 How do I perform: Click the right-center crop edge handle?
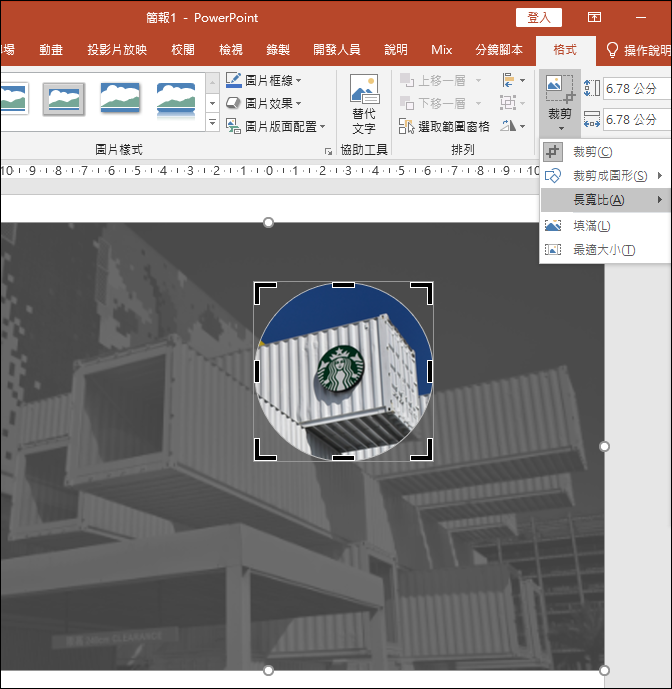coord(430,371)
